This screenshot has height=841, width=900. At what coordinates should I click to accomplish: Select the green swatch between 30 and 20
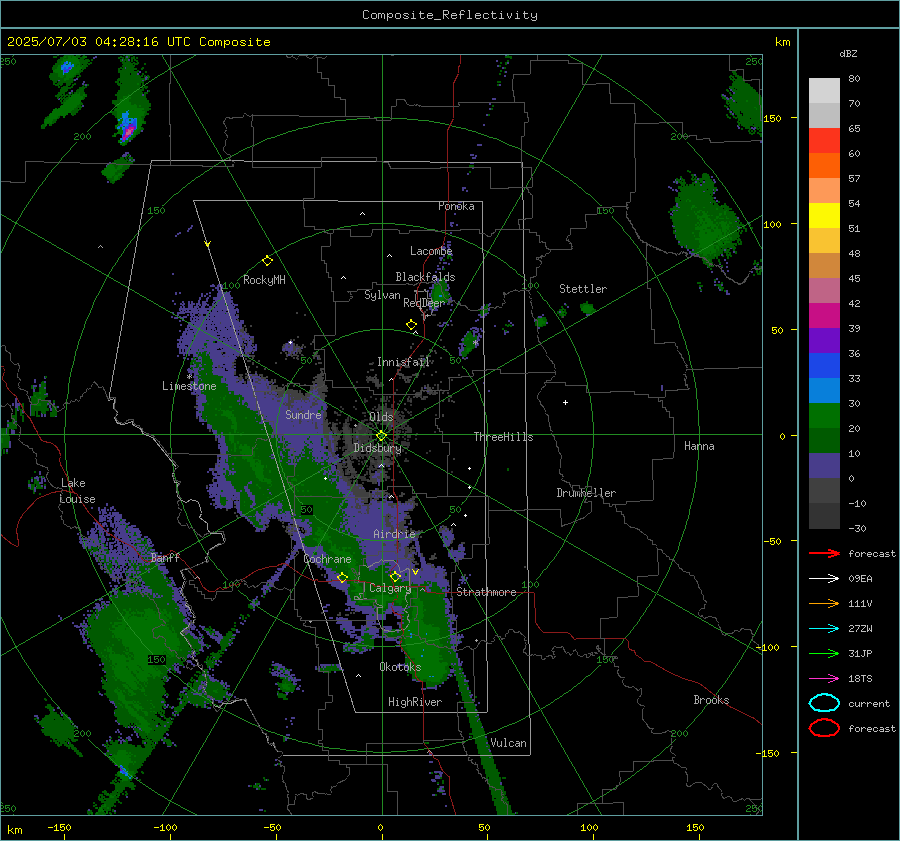(824, 416)
